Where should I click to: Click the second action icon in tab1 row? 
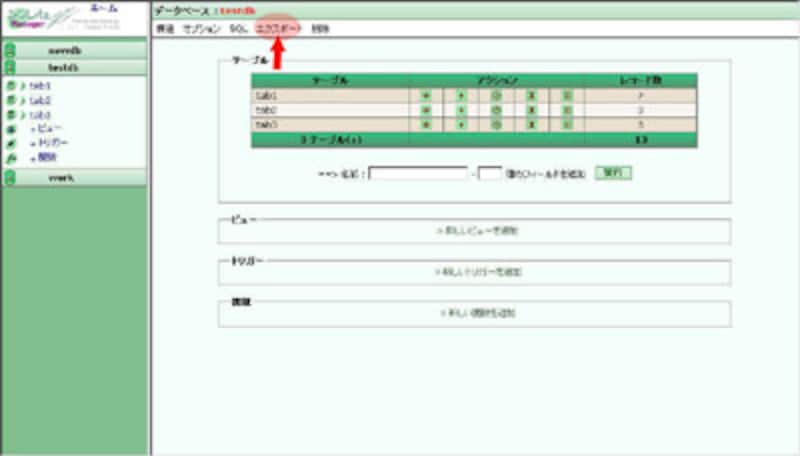pos(461,95)
